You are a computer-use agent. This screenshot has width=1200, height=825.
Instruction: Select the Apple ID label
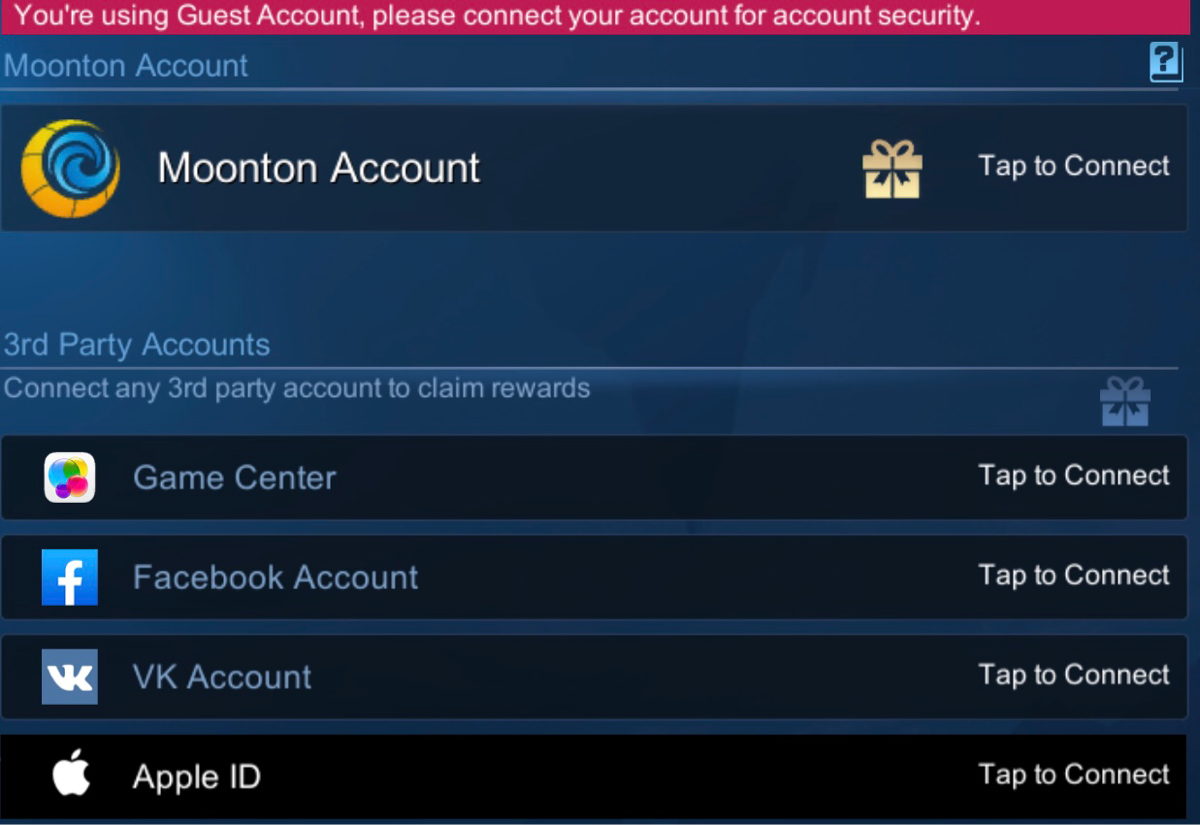tap(197, 777)
